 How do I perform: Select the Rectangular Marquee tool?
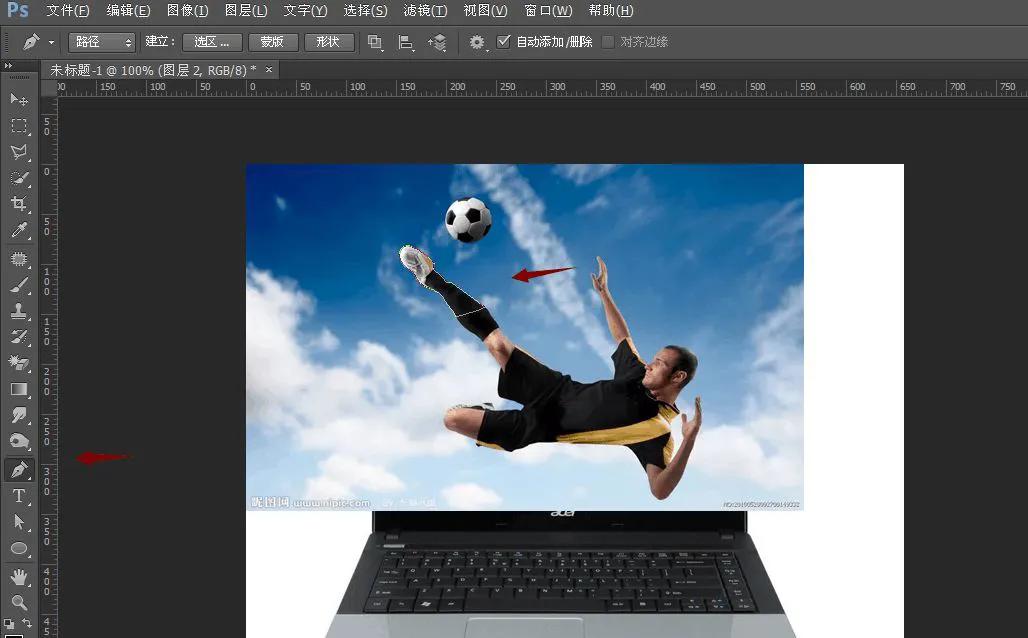click(19, 126)
